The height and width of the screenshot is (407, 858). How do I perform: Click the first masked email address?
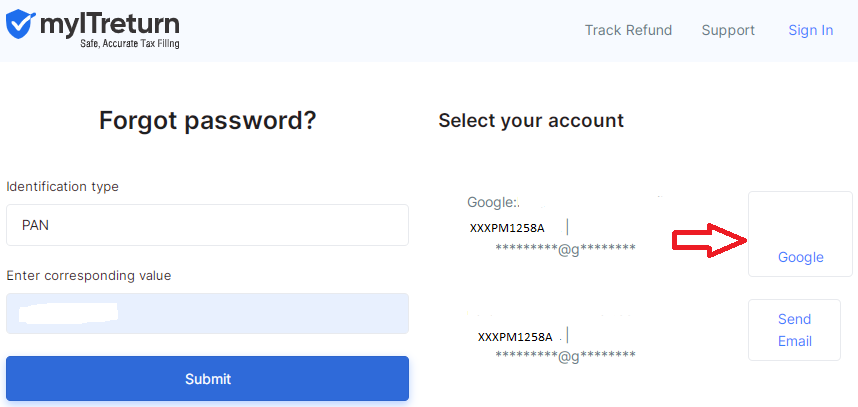565,249
